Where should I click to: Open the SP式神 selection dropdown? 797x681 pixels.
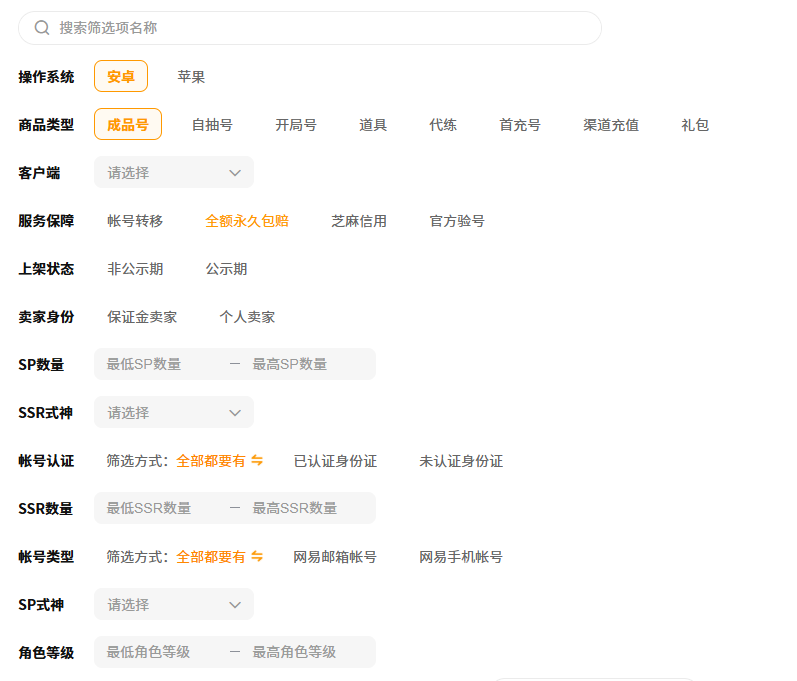pyautogui.click(x=174, y=605)
